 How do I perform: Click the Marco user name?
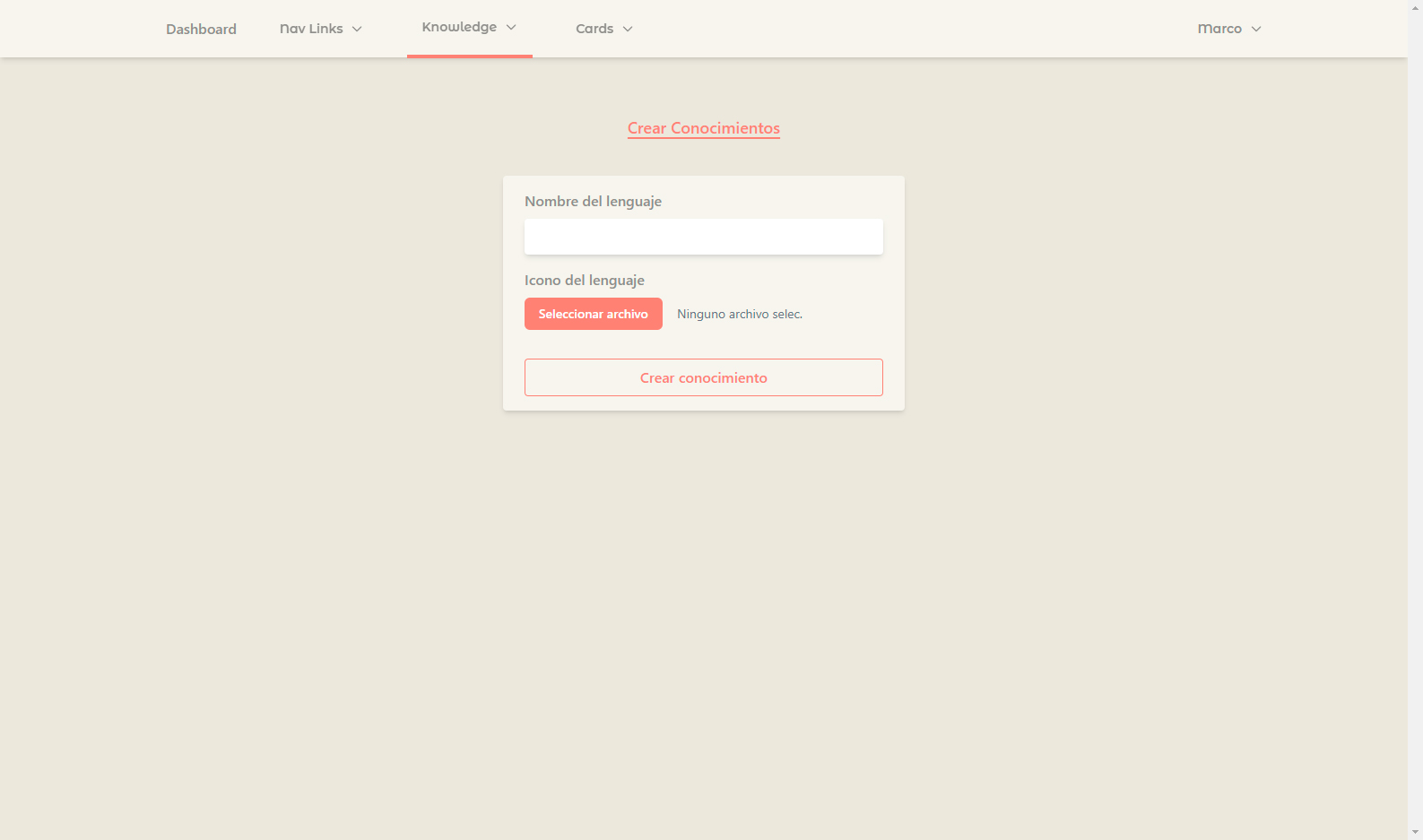point(1219,29)
